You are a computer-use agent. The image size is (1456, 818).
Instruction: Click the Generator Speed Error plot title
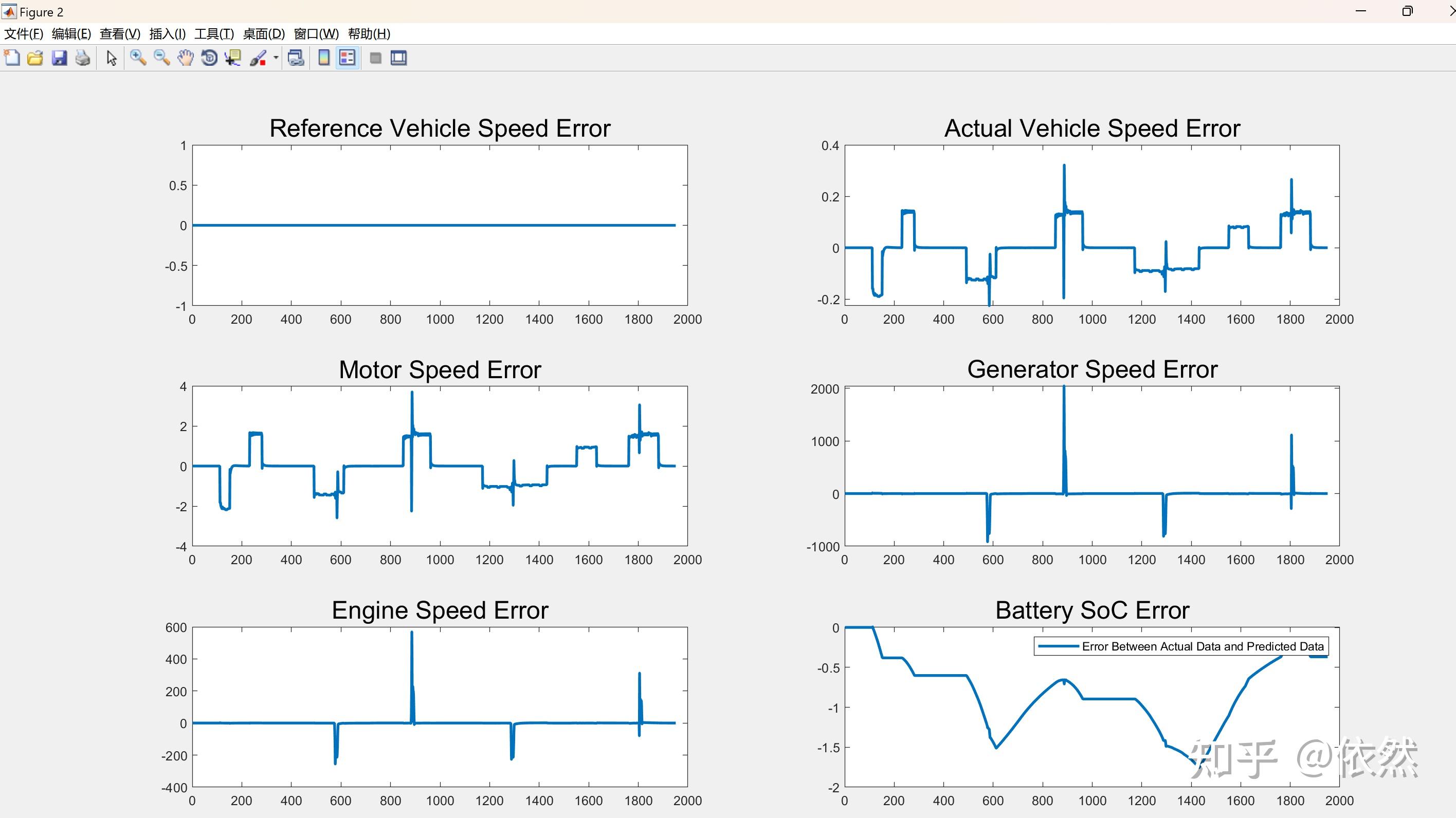tap(1091, 369)
